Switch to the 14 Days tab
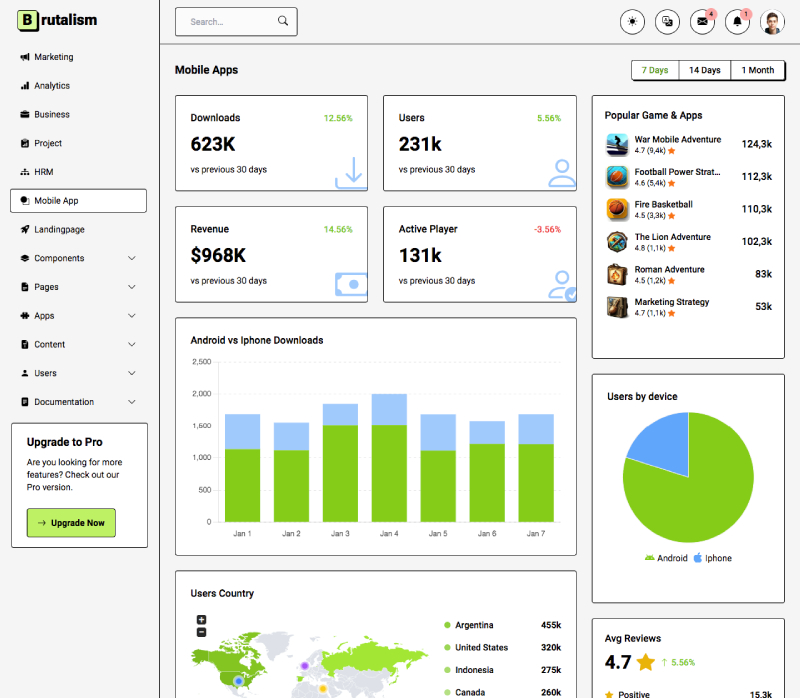 [704, 70]
